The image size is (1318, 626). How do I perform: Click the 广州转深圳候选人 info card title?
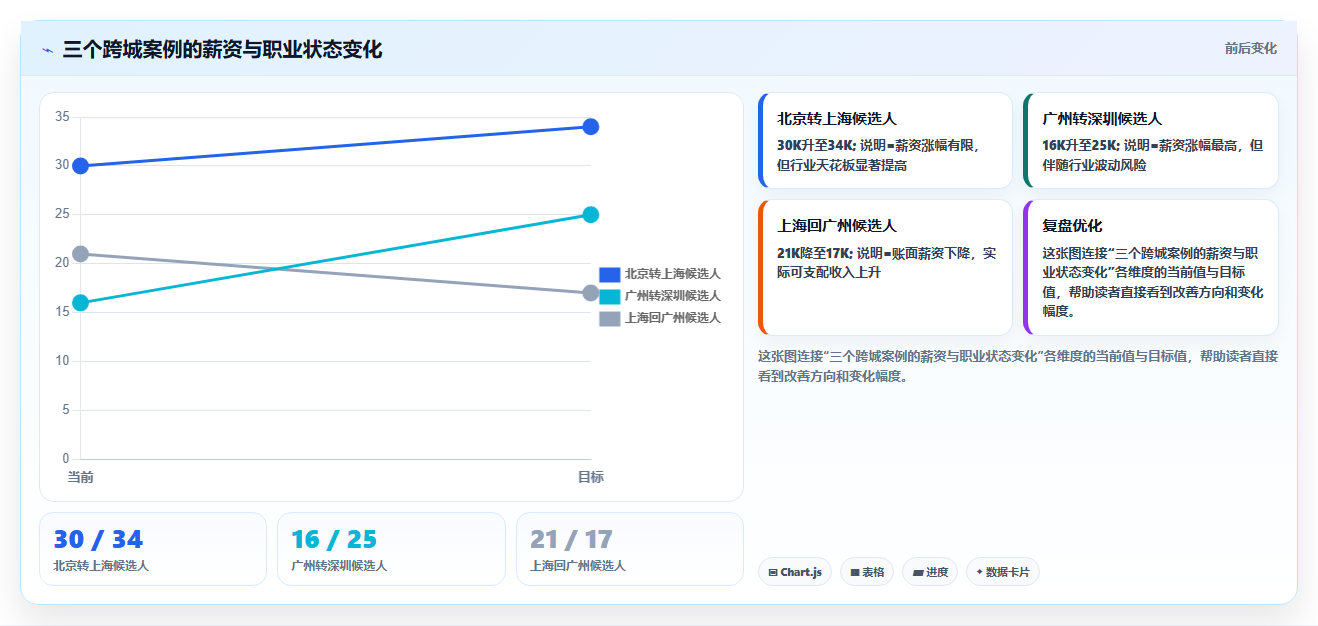click(x=1102, y=118)
